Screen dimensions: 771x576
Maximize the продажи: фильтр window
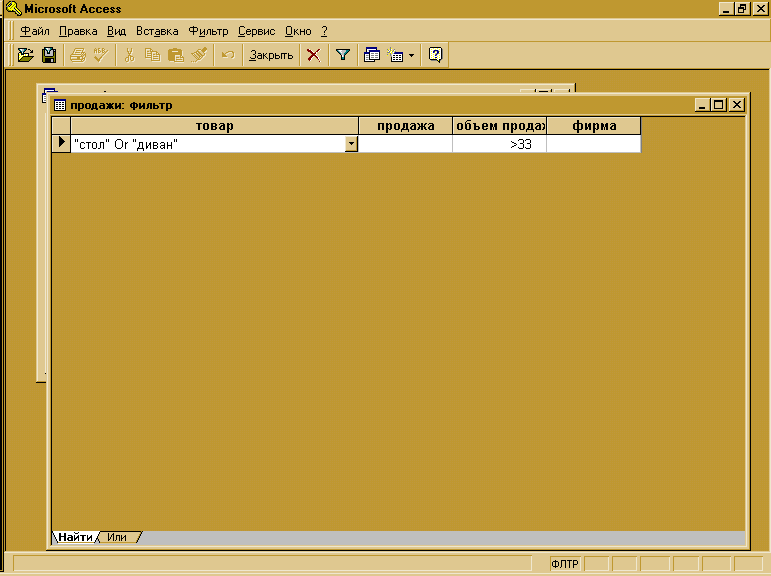pyautogui.click(x=718, y=105)
